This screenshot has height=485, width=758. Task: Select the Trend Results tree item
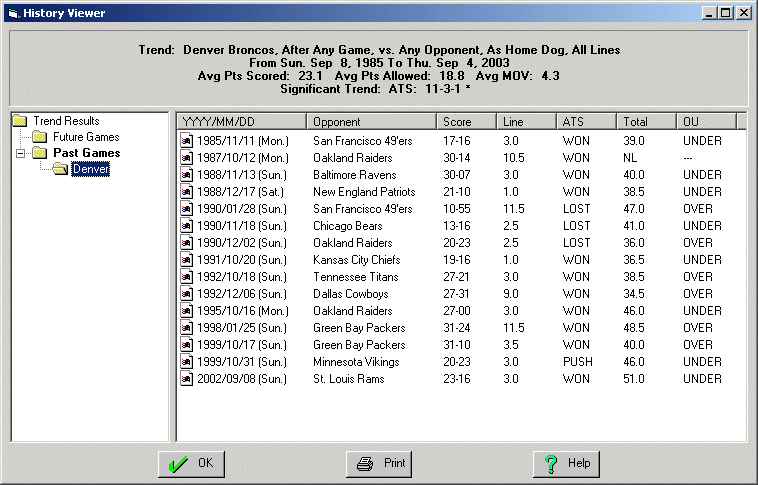pyautogui.click(x=66, y=121)
